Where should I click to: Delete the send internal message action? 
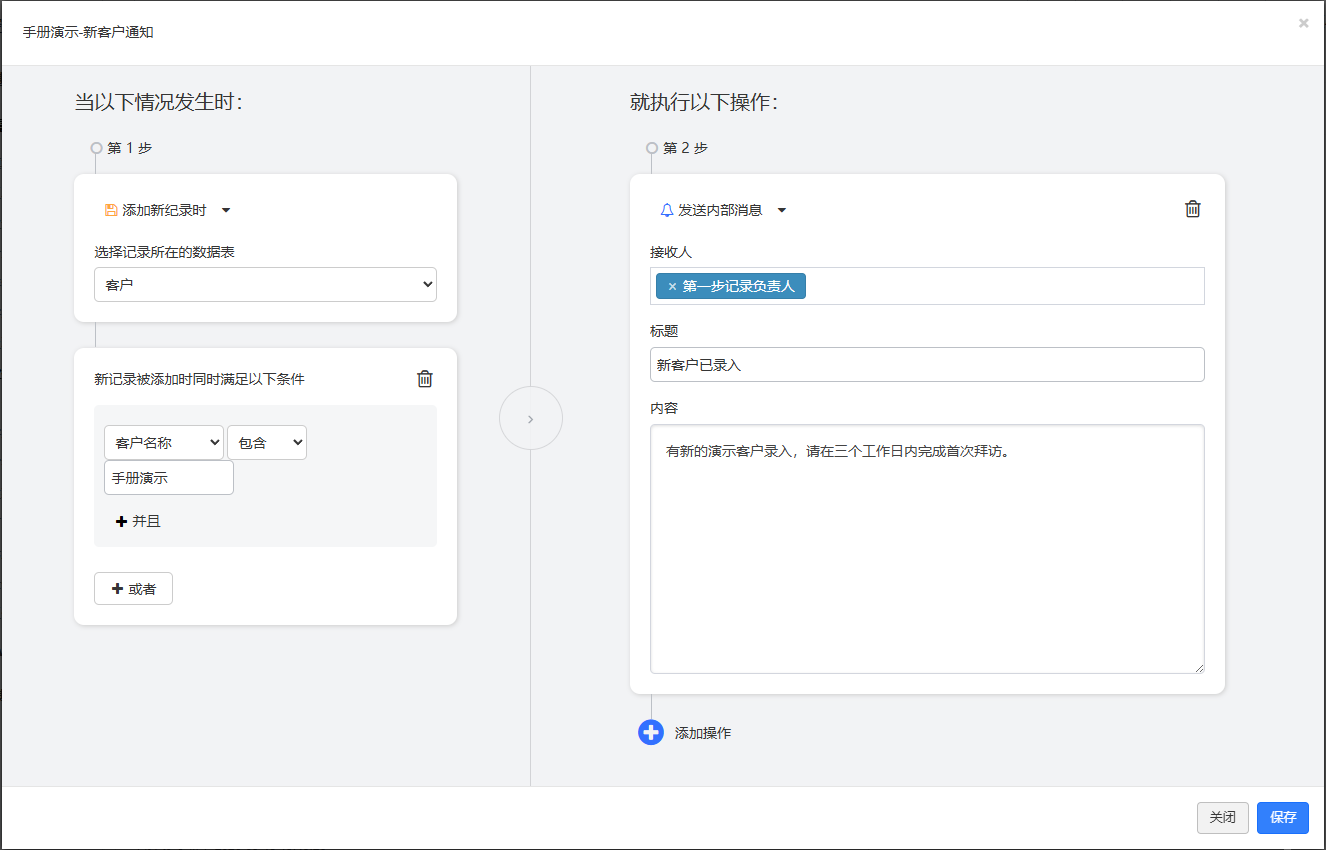(x=1192, y=209)
